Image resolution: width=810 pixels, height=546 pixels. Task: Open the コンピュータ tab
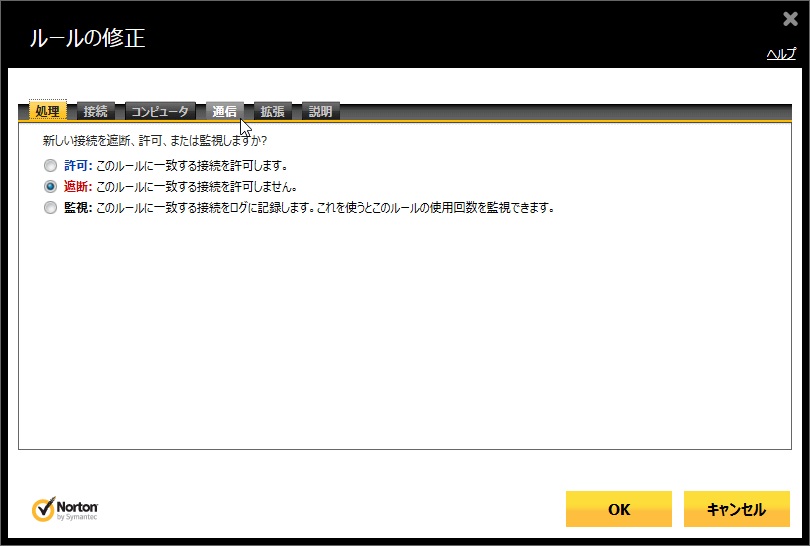[x=160, y=111]
